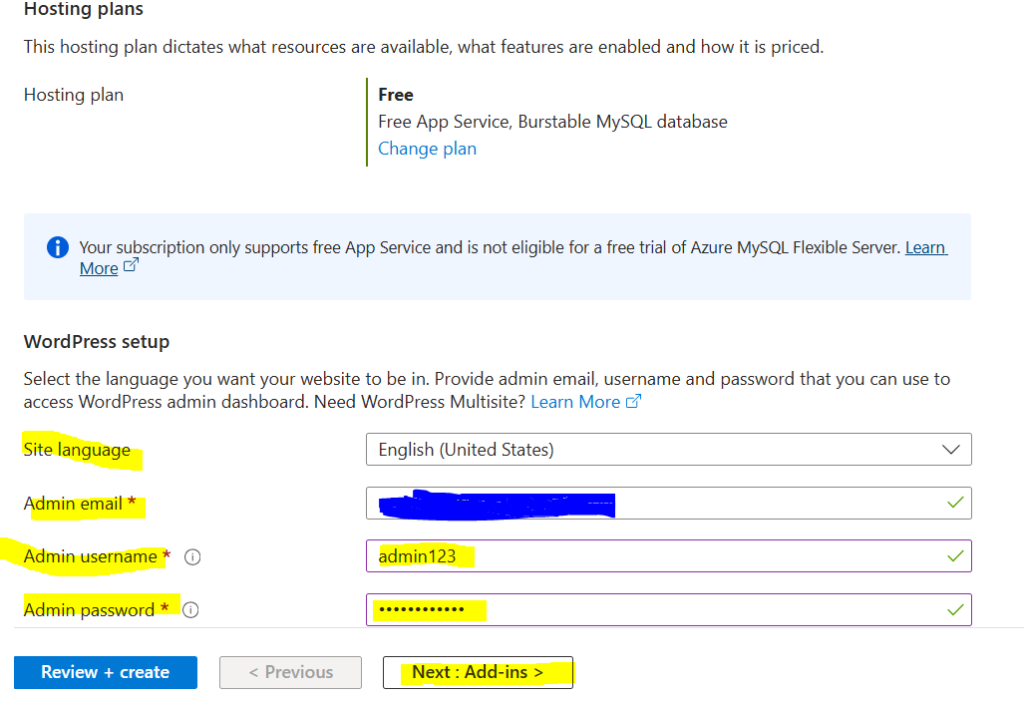
Task: Click into the Admin password field
Action: click(669, 610)
